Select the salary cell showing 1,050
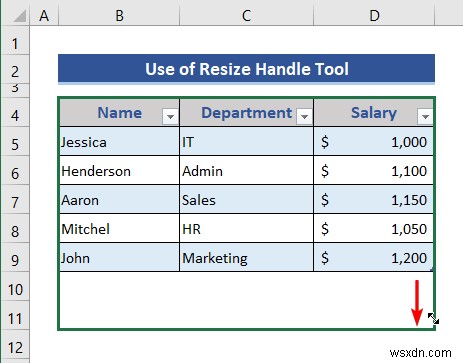This screenshot has width=463, height=363. pos(374,228)
